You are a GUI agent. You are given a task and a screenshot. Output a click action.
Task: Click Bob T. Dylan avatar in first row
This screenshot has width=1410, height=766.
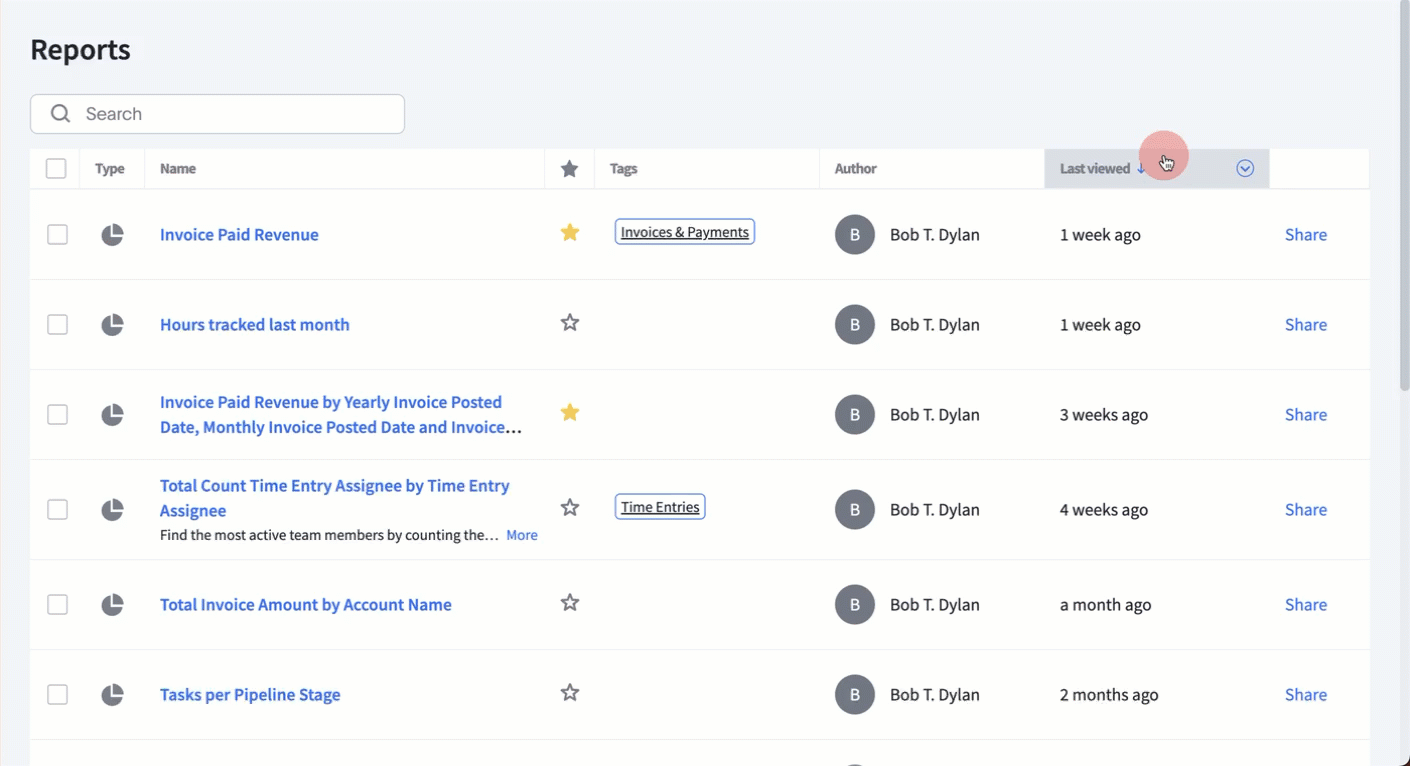coord(854,235)
